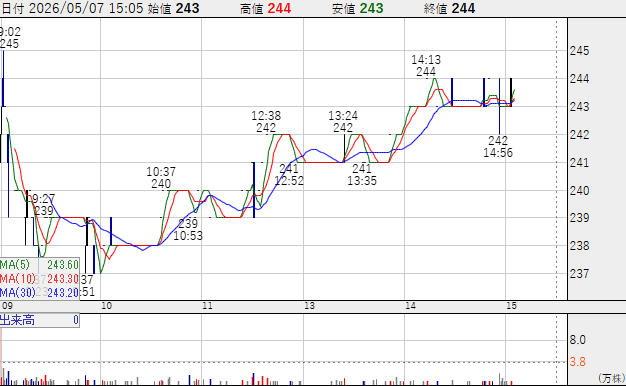Select the MA(10) 243.30 legend entry
Screen dimensions: 626x386
pyautogui.click(x=39, y=279)
